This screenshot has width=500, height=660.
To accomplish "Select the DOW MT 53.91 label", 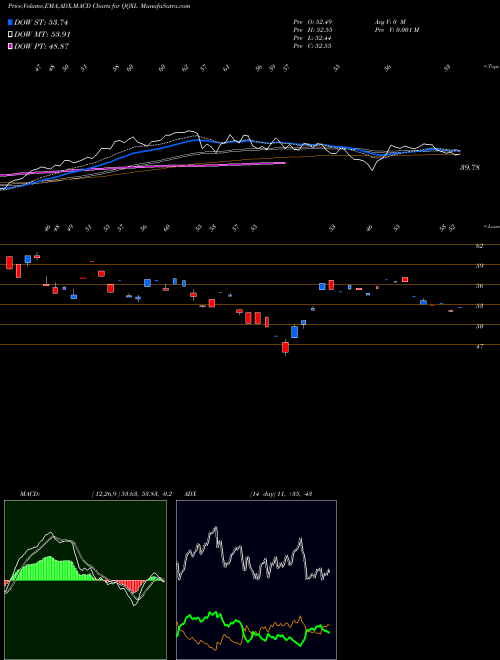I will [42, 35].
